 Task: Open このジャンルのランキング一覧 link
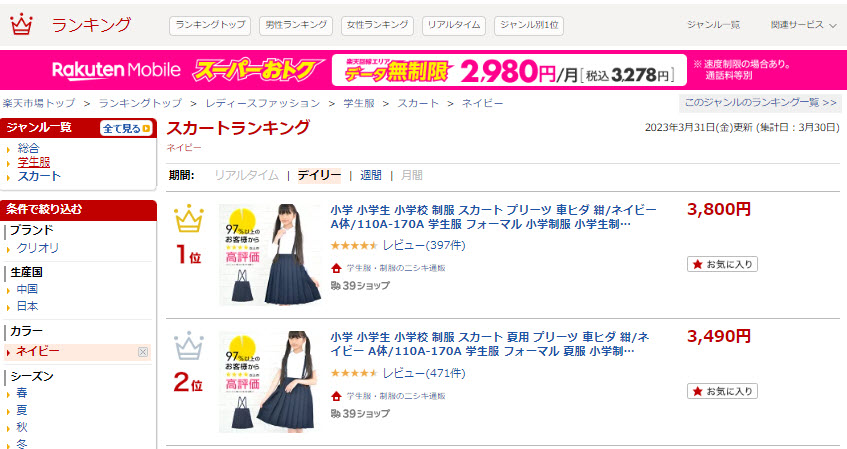coord(761,103)
